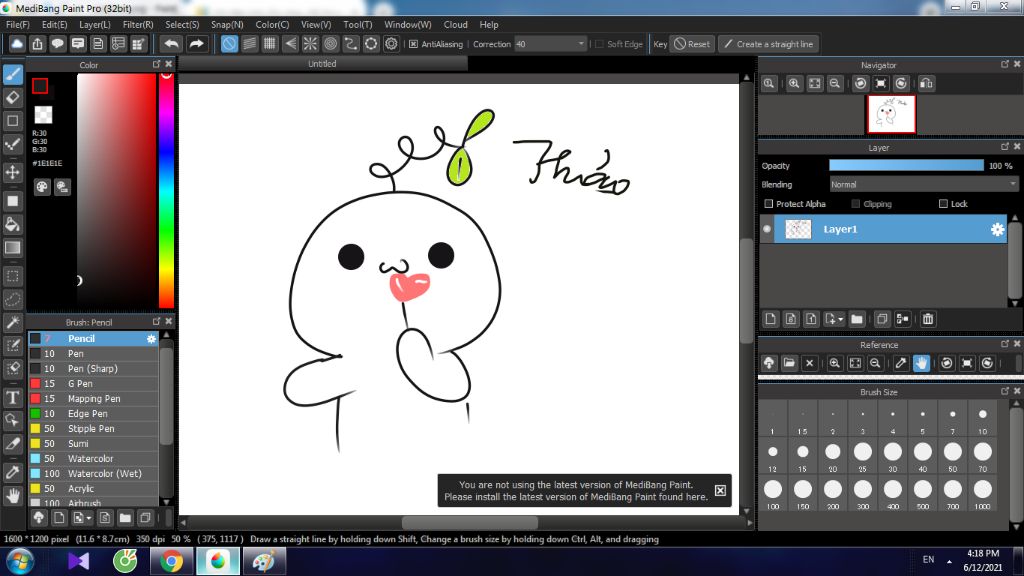Open Pencil brush settings gear

(151, 339)
